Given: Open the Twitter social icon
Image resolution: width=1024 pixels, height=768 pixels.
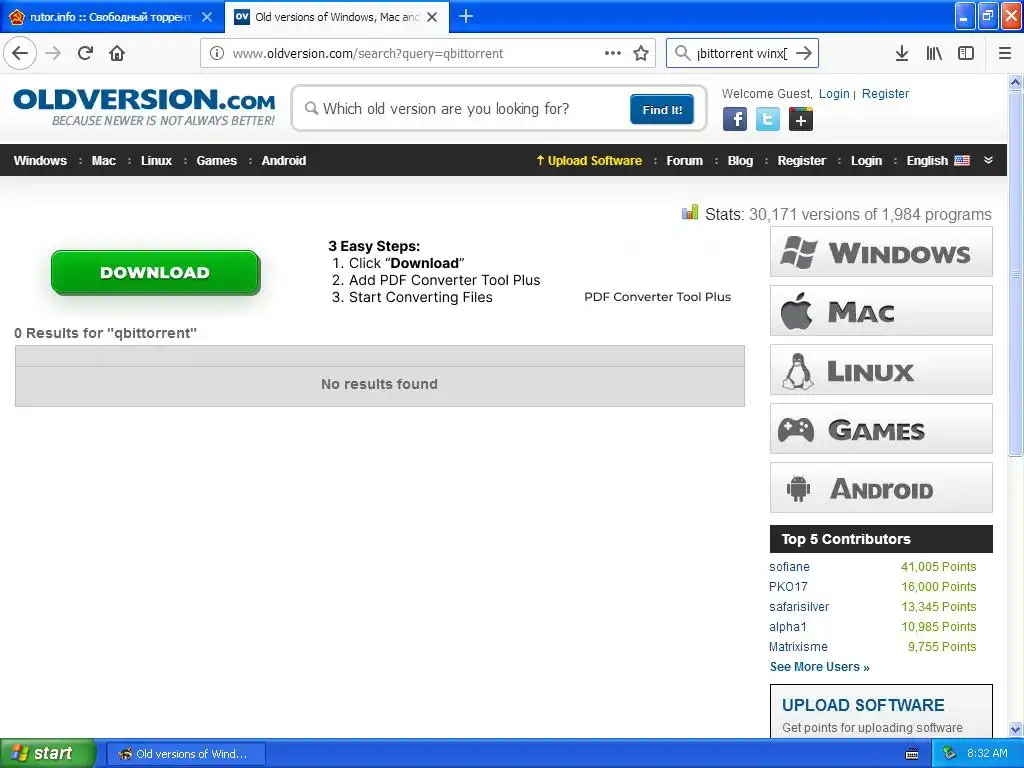Looking at the screenshot, I should click(767, 120).
